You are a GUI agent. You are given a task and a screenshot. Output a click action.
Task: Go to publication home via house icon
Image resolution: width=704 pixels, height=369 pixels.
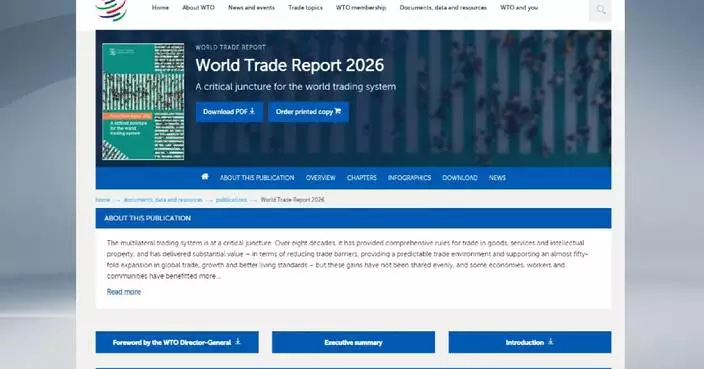tap(205, 177)
